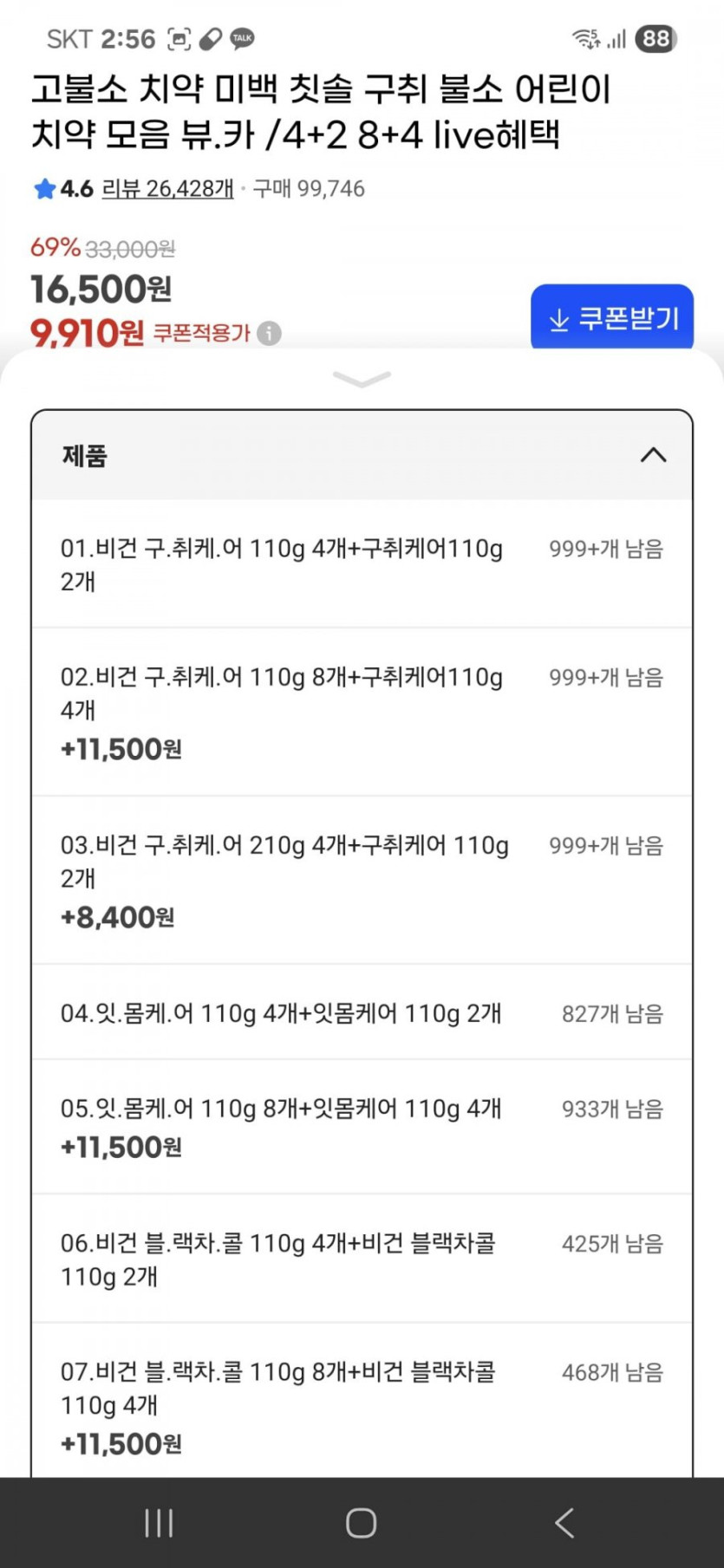The image size is (724, 1568).
Task: Choose option 04 잇몸케어 110g 4개+2개
Action: 362,1012
